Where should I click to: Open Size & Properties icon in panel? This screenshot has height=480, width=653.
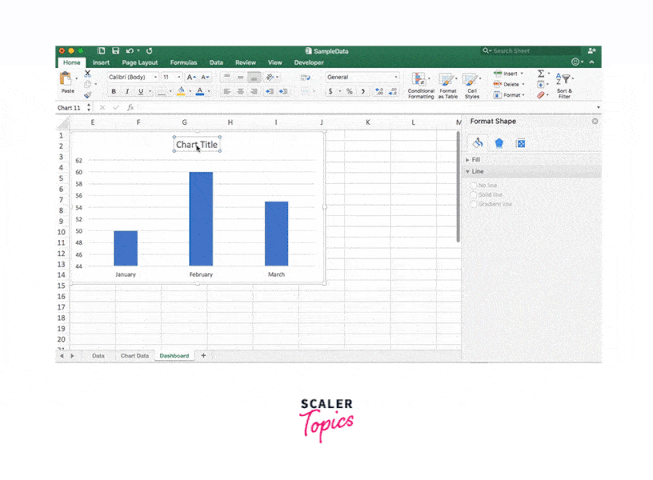click(x=520, y=143)
